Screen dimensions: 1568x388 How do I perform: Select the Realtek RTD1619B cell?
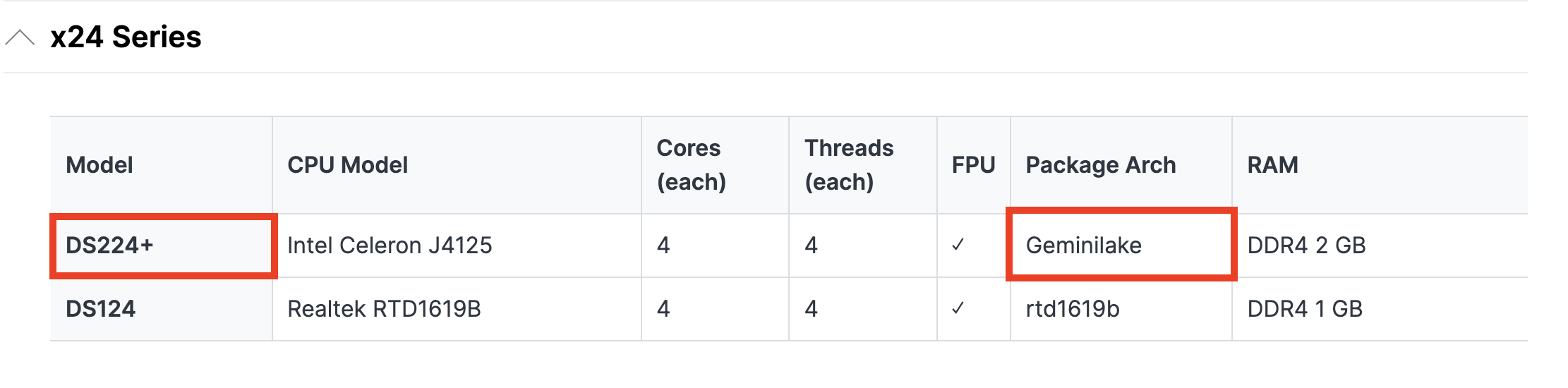coord(384,309)
